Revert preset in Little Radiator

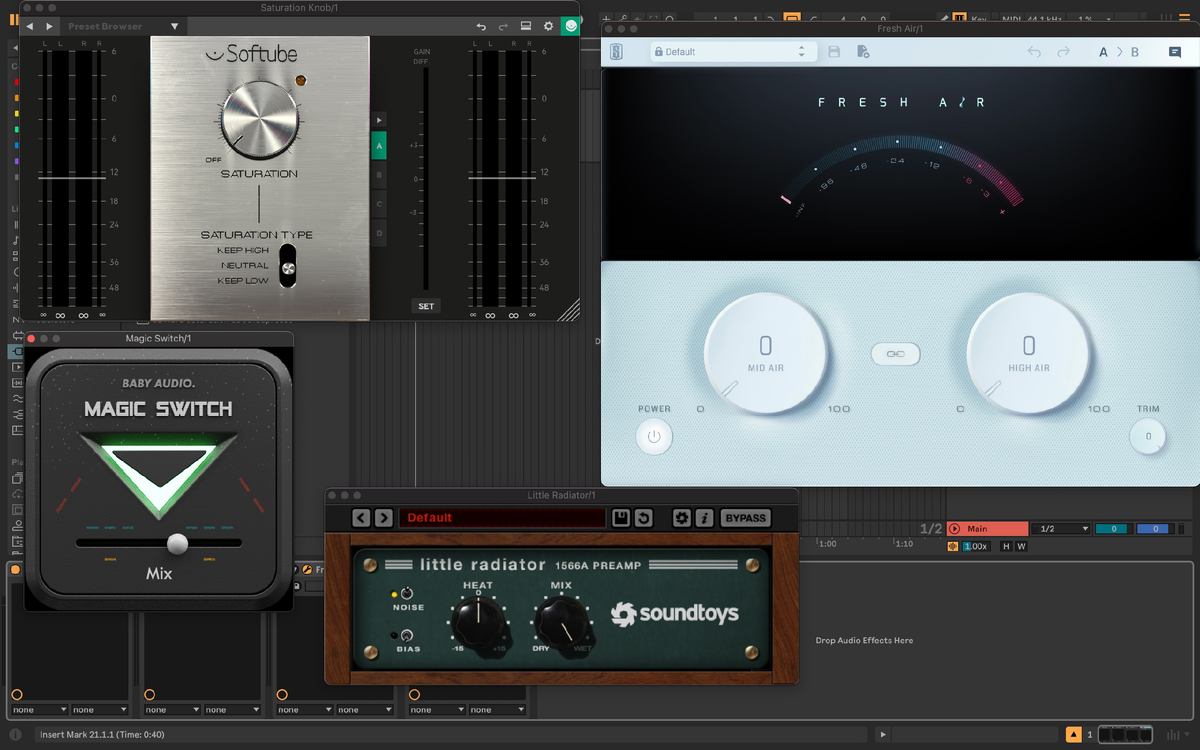pos(644,518)
